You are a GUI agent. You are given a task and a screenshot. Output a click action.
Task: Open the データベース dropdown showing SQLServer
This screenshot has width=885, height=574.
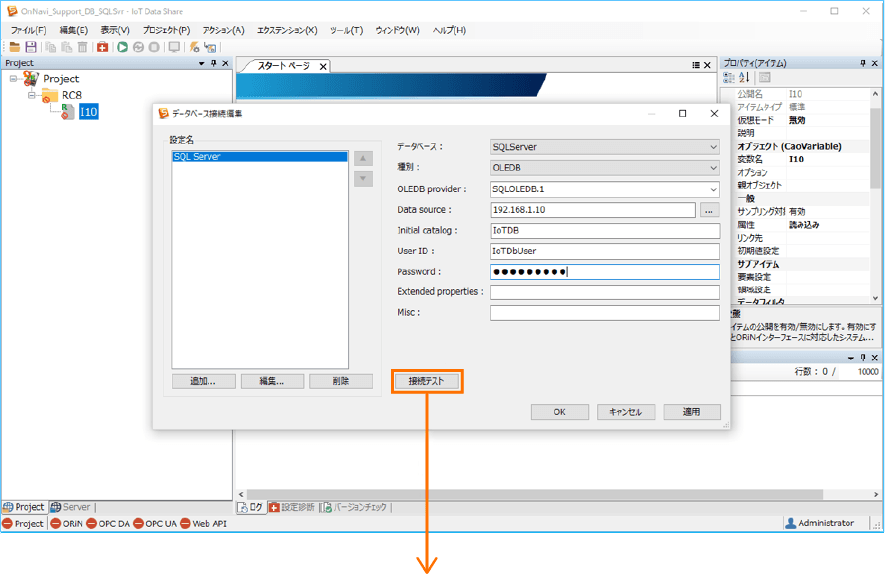(604, 147)
